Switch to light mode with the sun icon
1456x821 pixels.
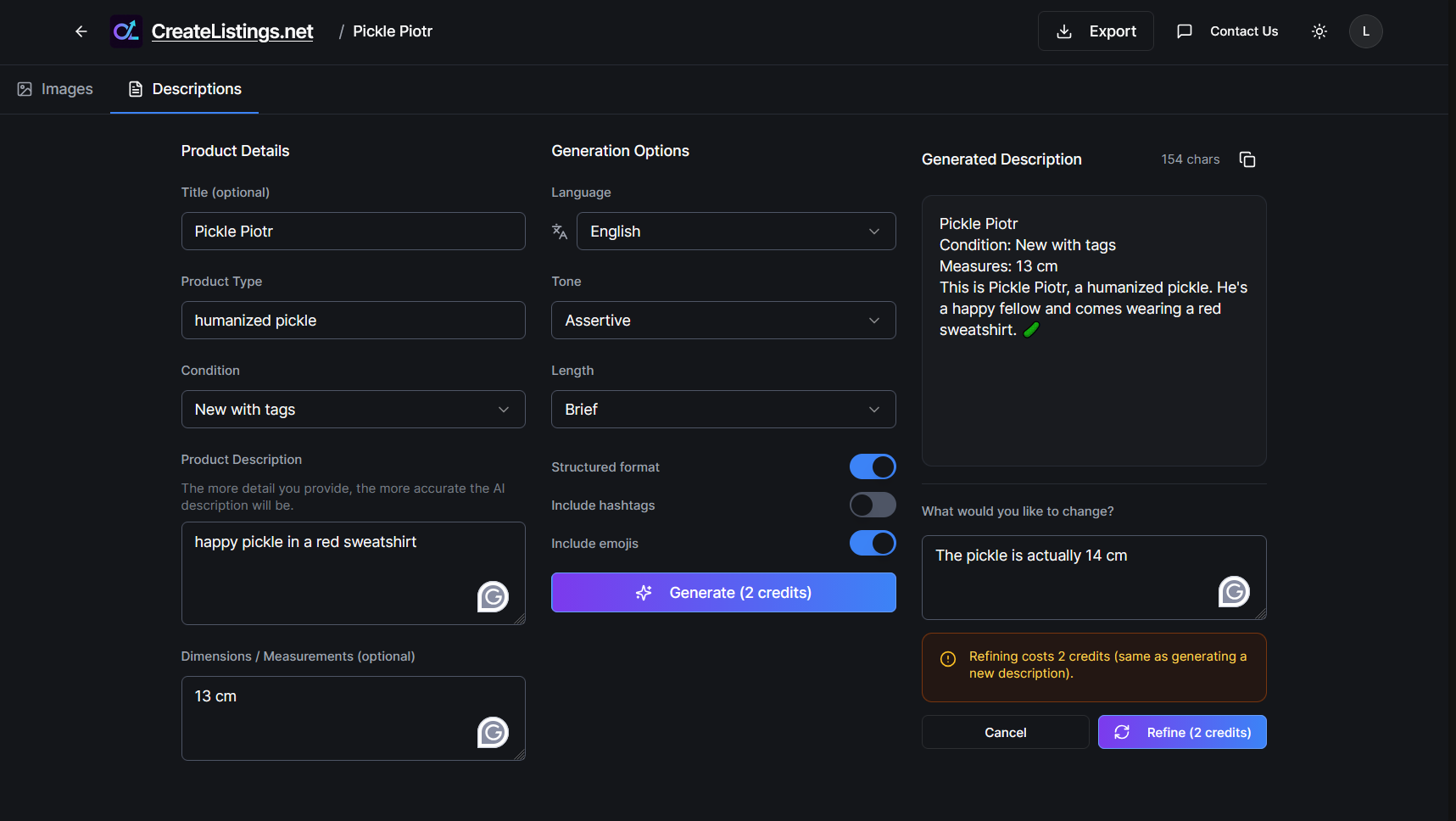click(1319, 31)
